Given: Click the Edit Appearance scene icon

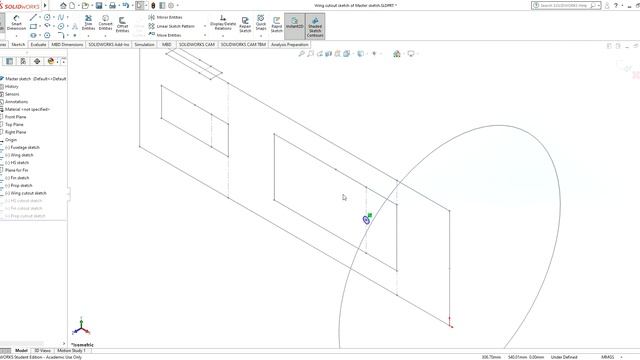Looking at the screenshot, I should [x=396, y=53].
